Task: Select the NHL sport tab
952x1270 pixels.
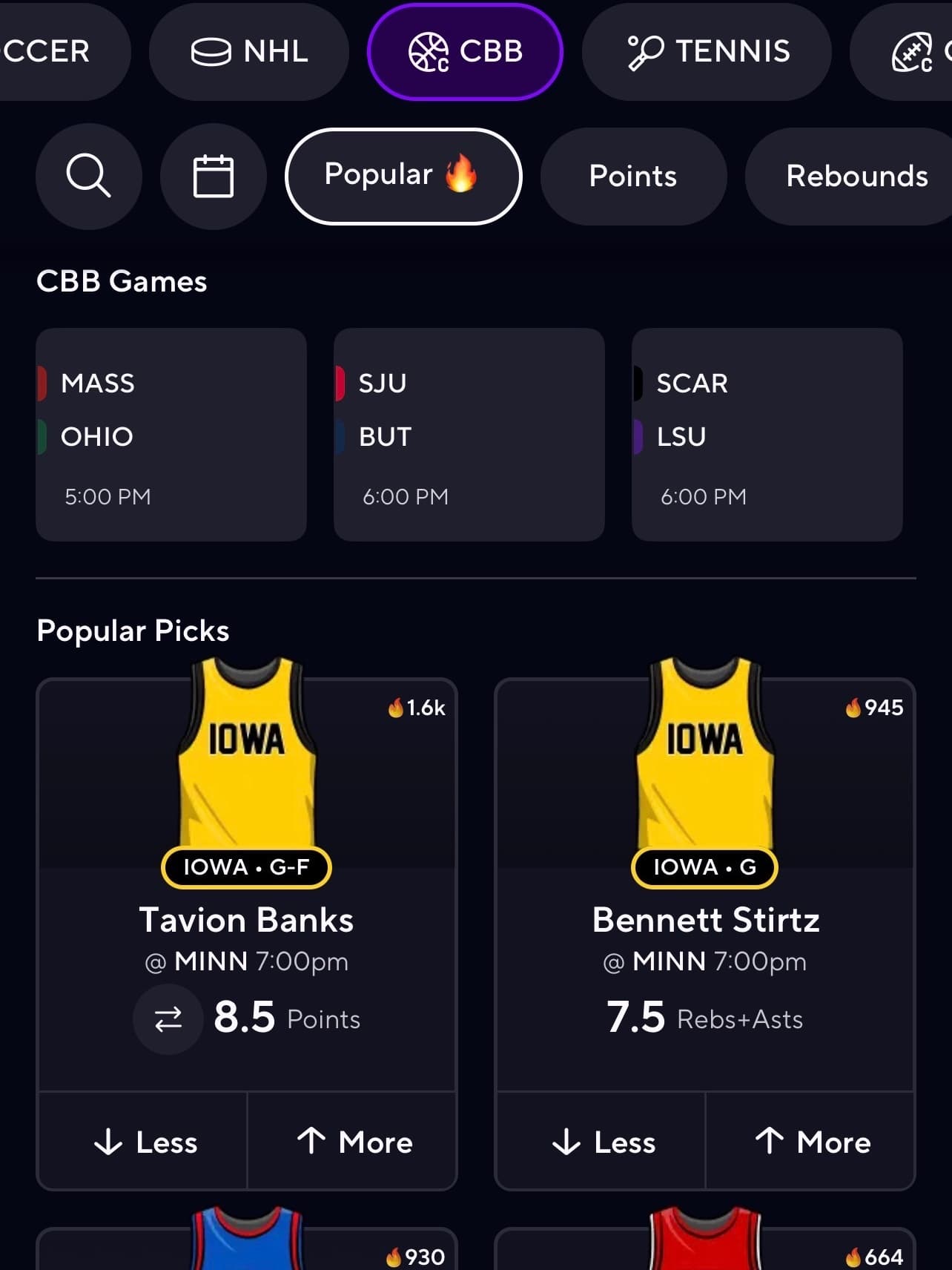Action: [x=249, y=51]
